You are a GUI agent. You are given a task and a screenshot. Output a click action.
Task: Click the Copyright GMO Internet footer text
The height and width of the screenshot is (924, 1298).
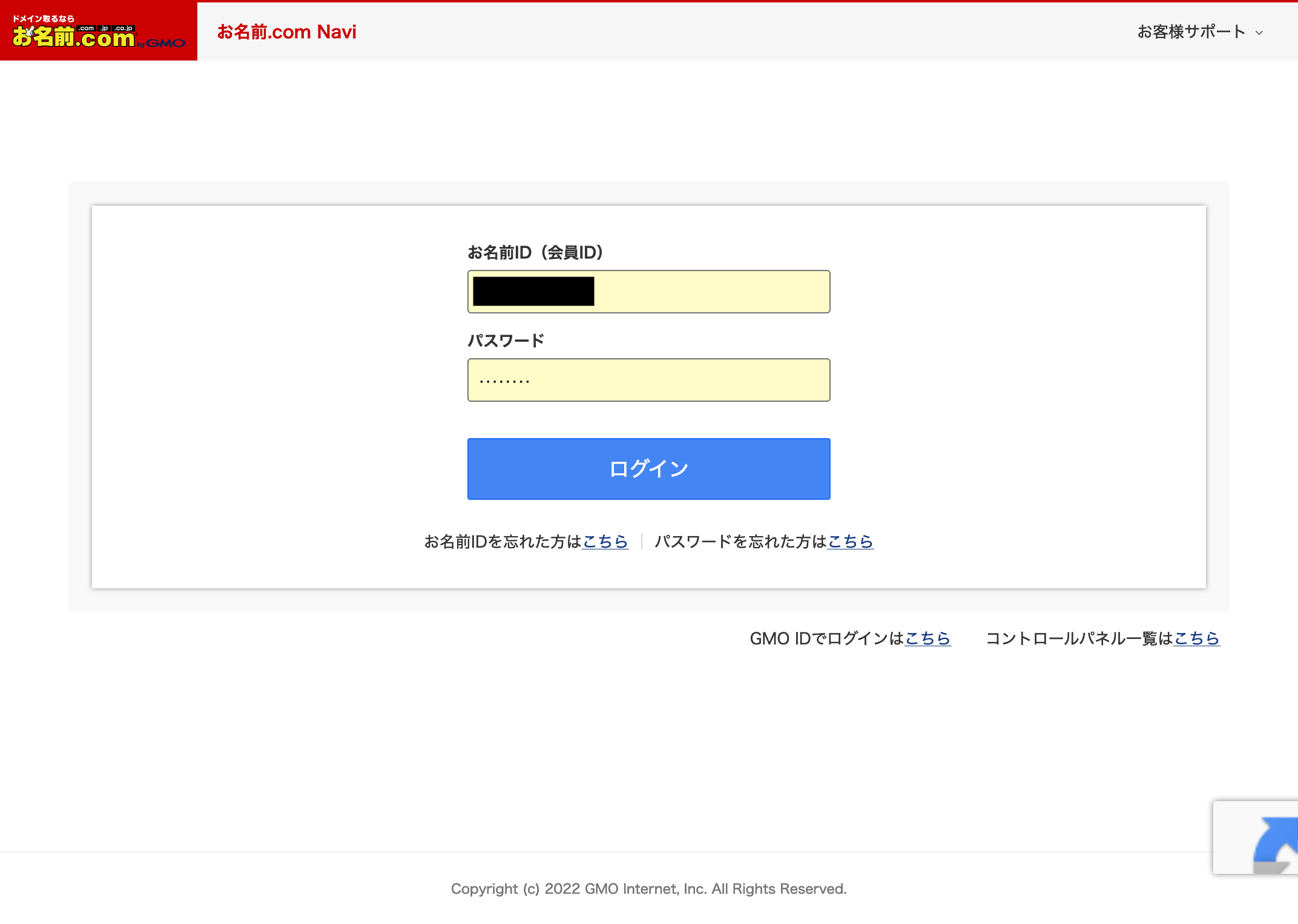coord(648,889)
